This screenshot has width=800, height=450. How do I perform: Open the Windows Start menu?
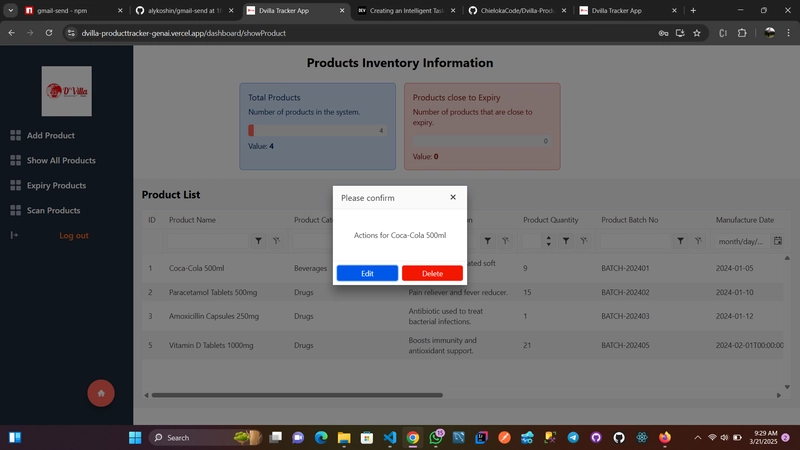[135, 437]
